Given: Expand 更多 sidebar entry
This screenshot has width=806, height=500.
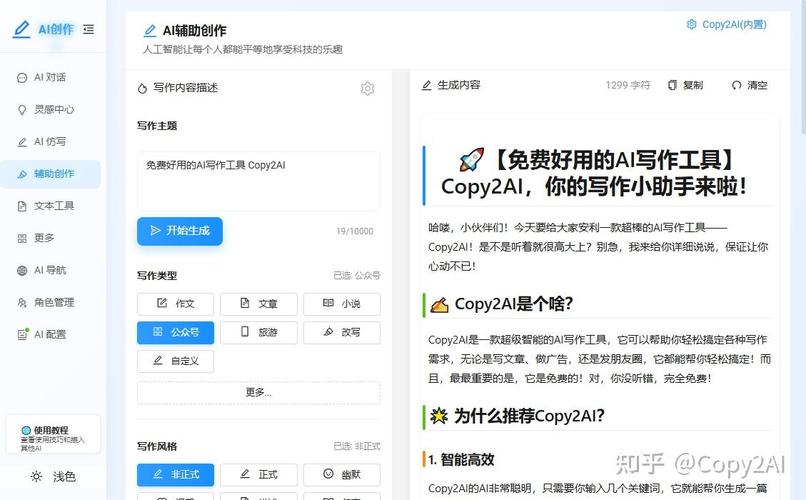Looking at the screenshot, I should pyautogui.click(x=50, y=238).
